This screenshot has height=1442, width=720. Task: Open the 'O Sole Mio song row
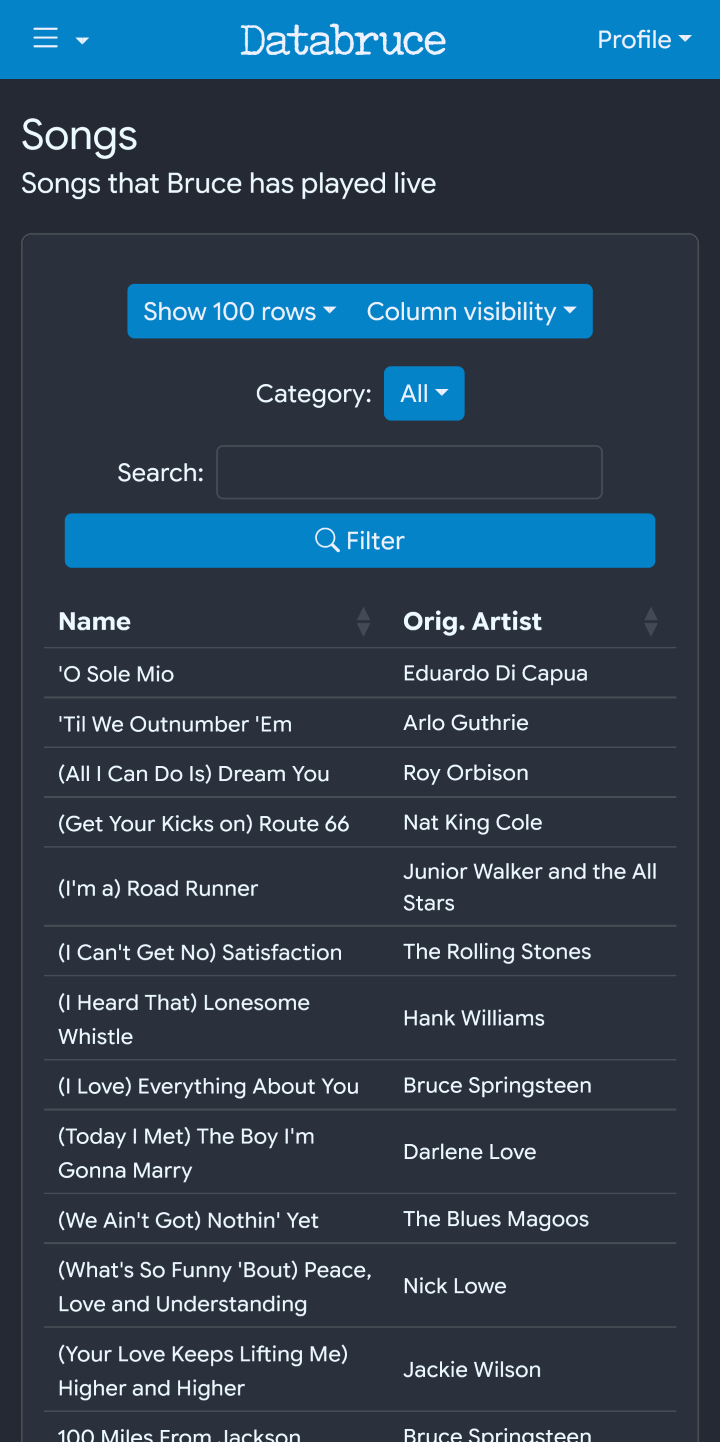click(116, 674)
